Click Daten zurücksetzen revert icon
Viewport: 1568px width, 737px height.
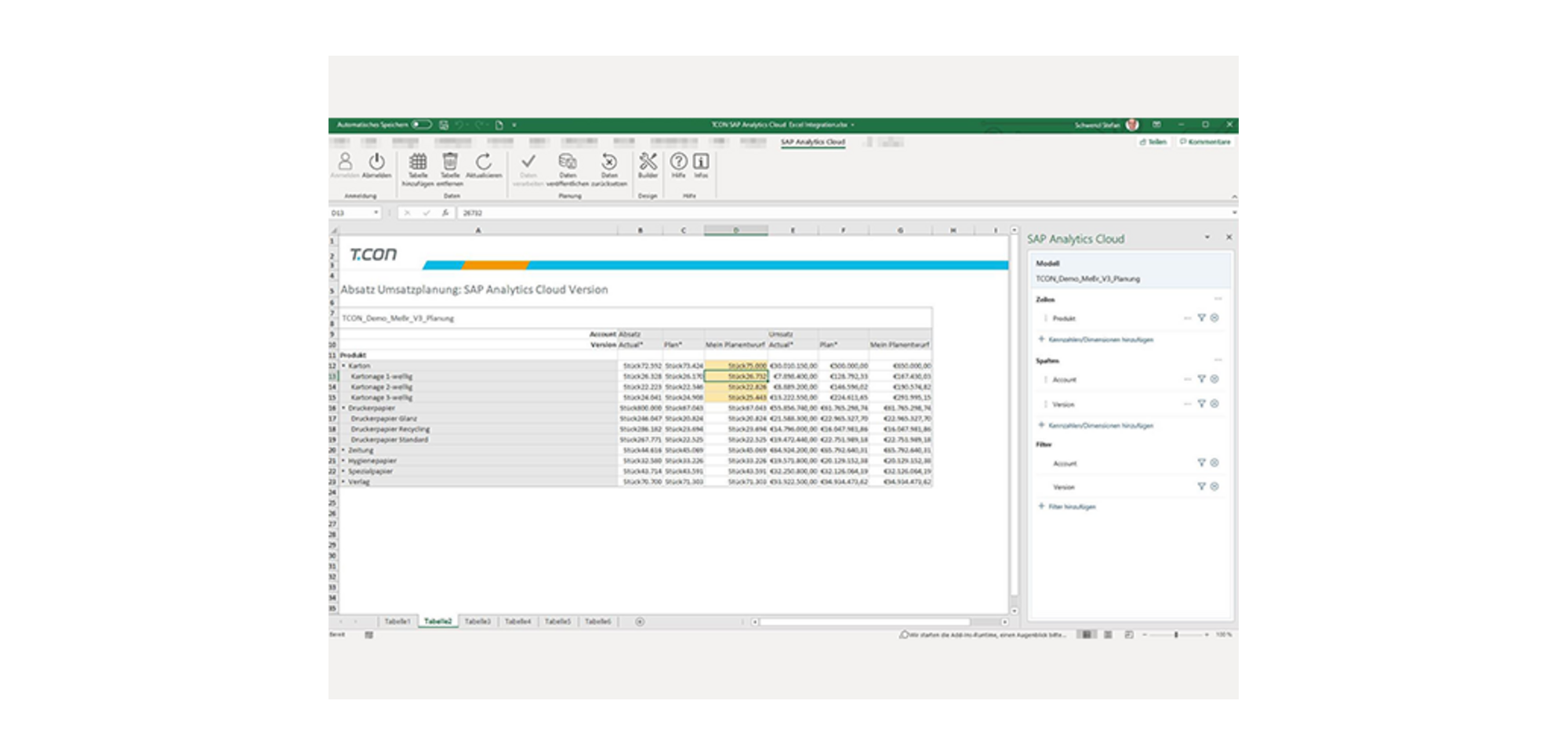coord(609,161)
